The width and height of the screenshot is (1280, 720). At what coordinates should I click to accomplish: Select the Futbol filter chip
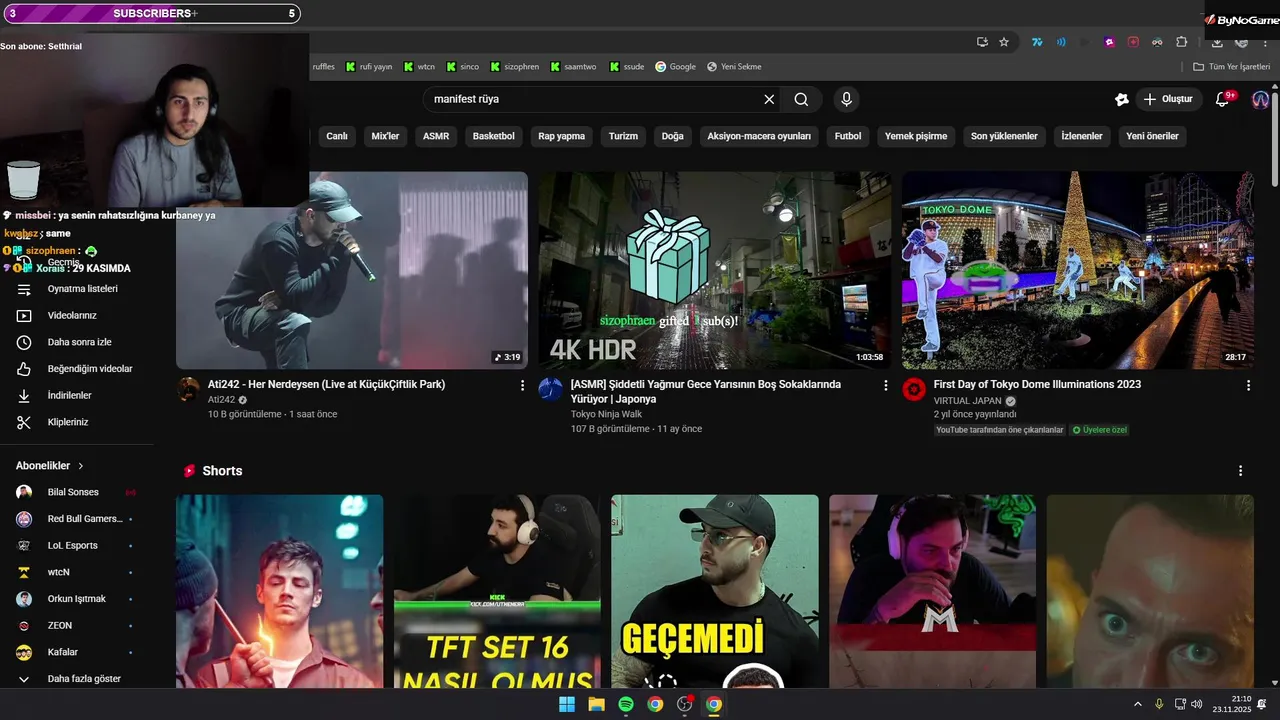pos(848,136)
